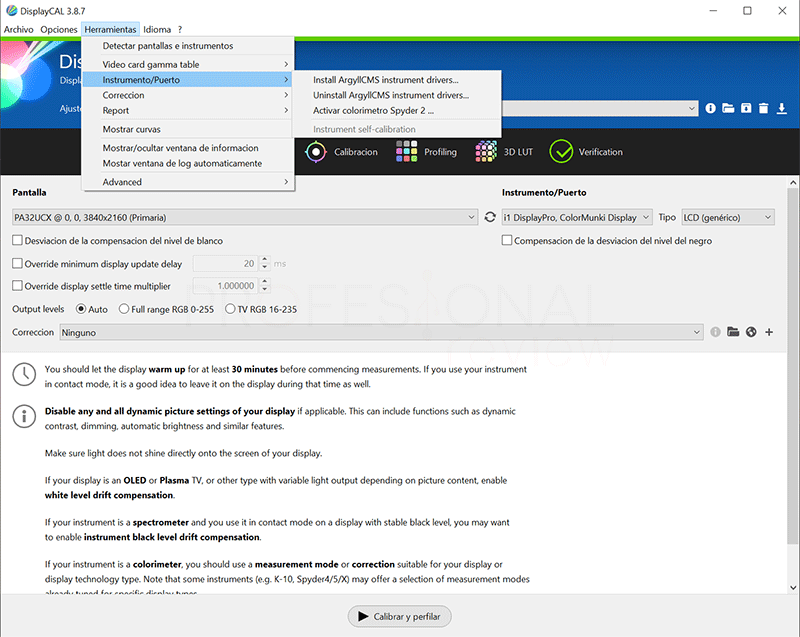Expand the Correccion submenu in Herramientas
Screen dimensions: 800x637
click(188, 95)
